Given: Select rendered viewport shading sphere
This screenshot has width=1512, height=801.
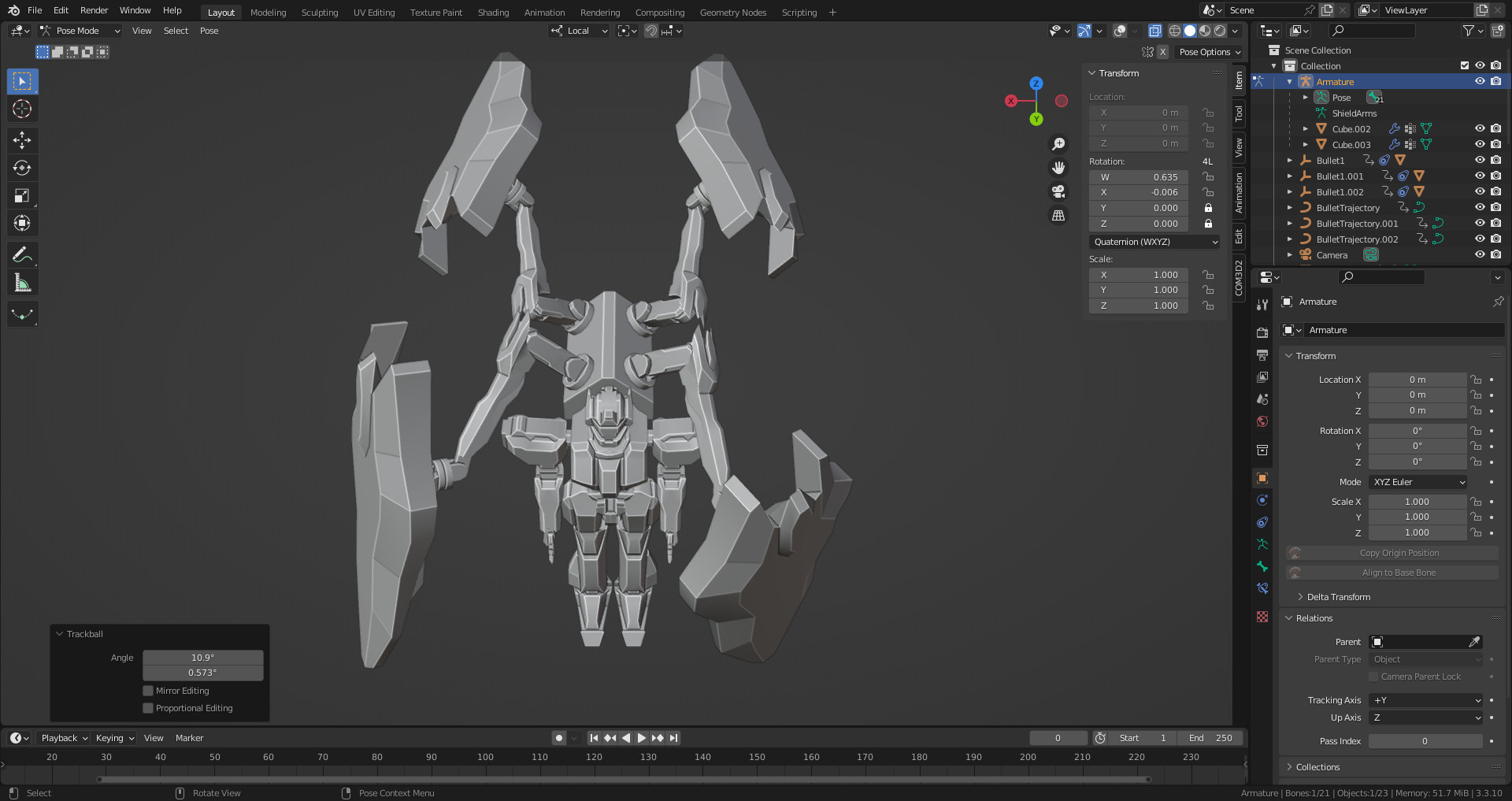Looking at the screenshot, I should 1220,31.
